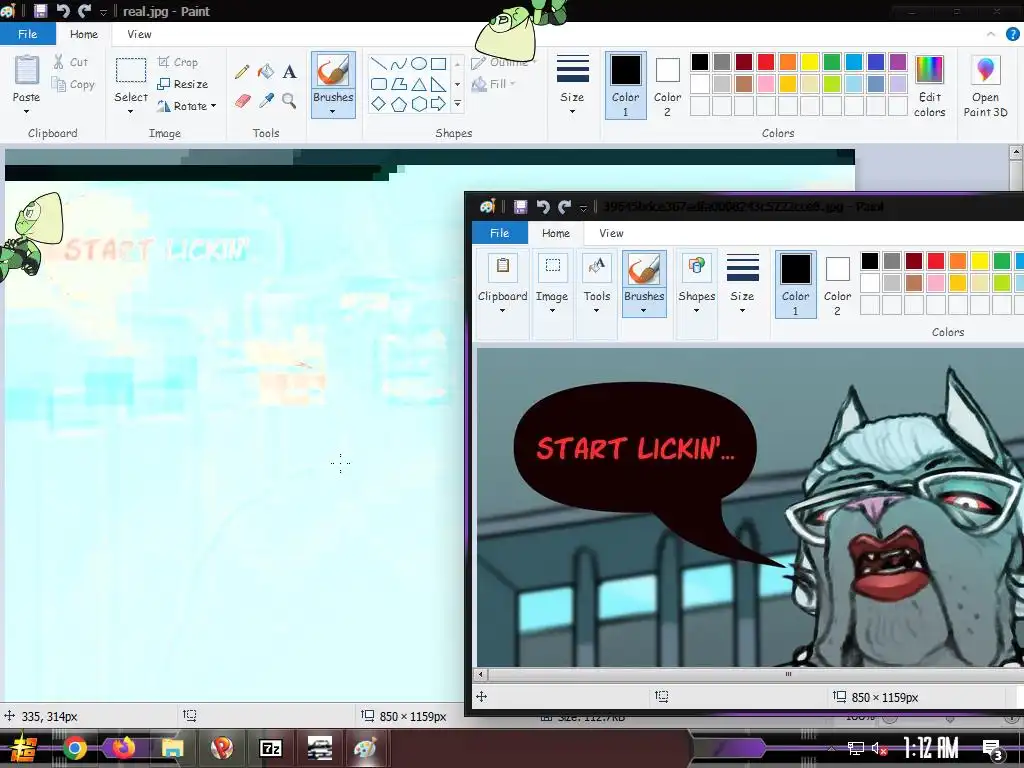Viewport: 1024px width, 768px height.
Task: Click Undo in front window title bar
Action: (543, 207)
